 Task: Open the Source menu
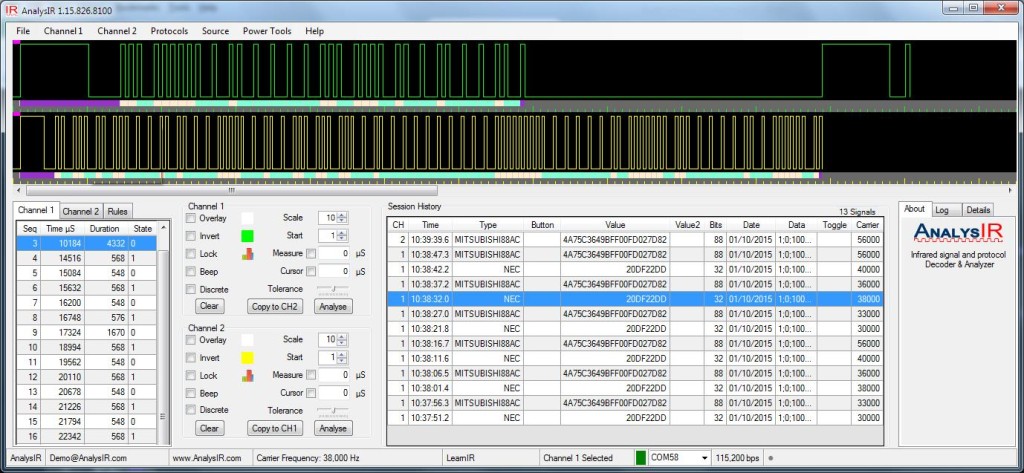216,31
